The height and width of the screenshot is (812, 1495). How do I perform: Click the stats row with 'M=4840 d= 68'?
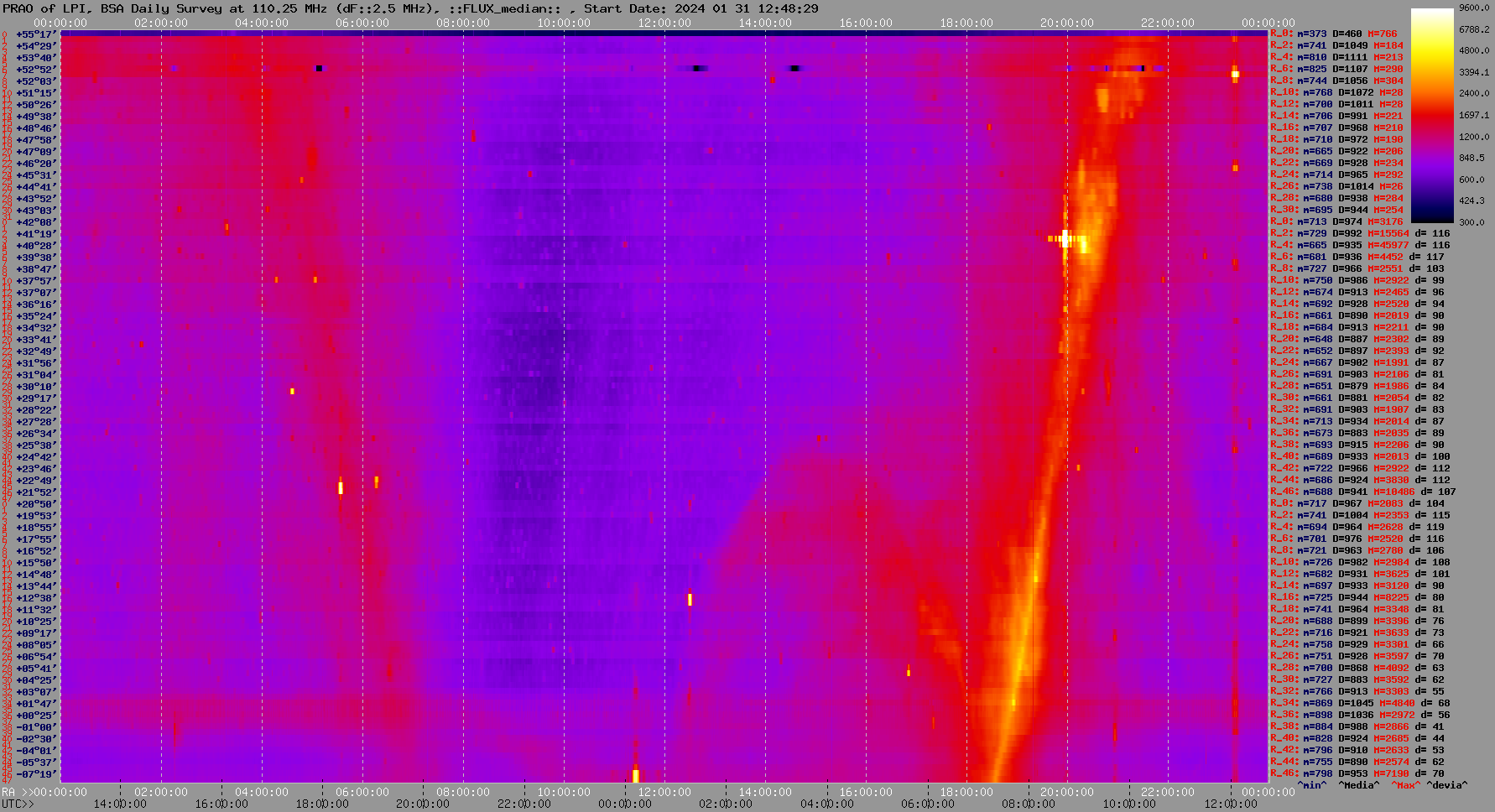tap(1360, 704)
